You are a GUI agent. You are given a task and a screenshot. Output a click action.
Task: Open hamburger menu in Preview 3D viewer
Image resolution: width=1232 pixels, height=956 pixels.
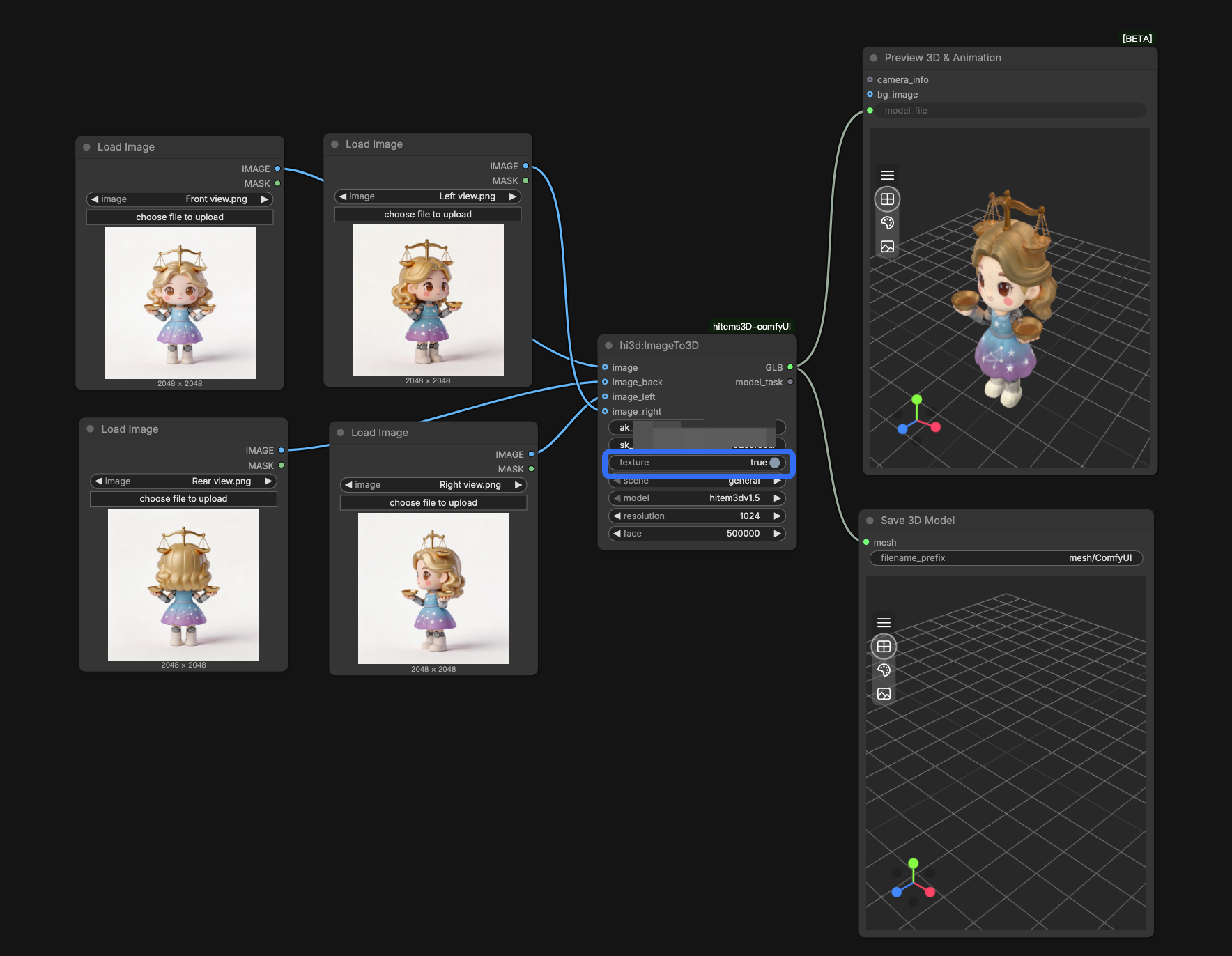887,176
